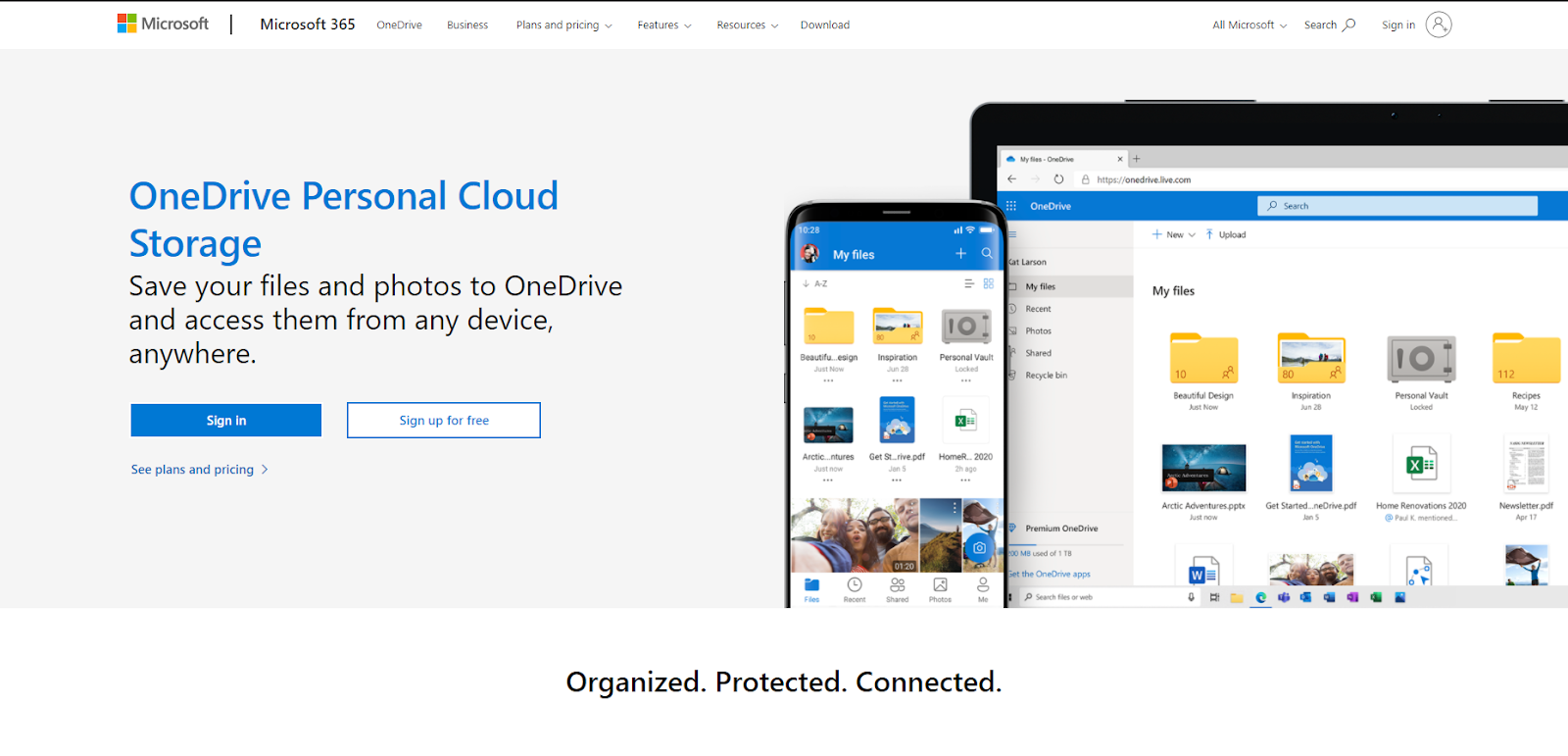The height and width of the screenshot is (756, 1568).
Task: Click the camera scan button on phone
Action: click(x=979, y=548)
